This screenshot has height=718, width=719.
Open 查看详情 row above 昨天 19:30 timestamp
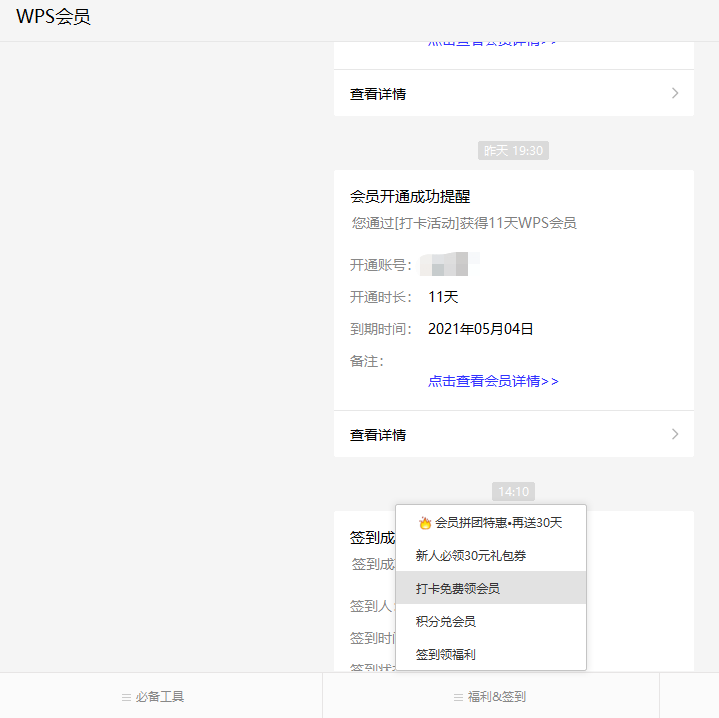pyautogui.click(x=514, y=93)
